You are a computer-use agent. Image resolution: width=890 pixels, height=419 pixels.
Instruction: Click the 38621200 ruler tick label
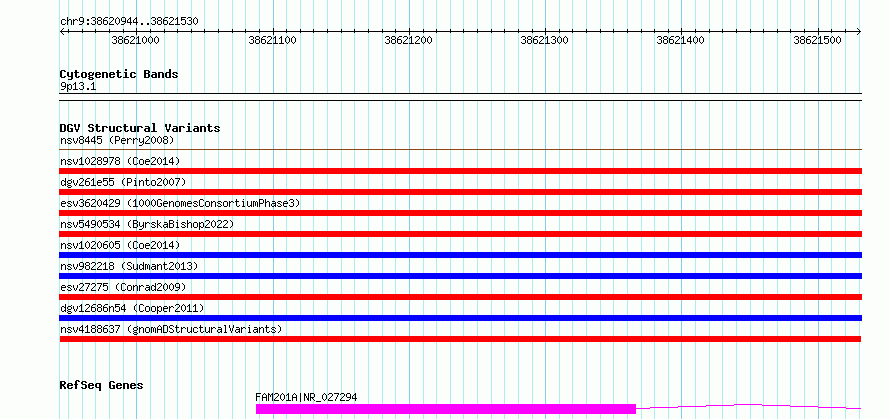tap(408, 40)
